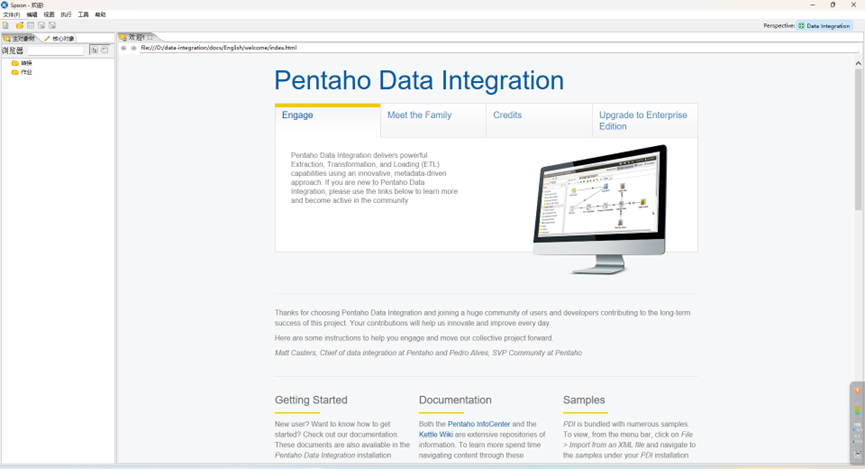Click the Matt Casters signature line
This screenshot has width=865, height=469.
[428, 353]
